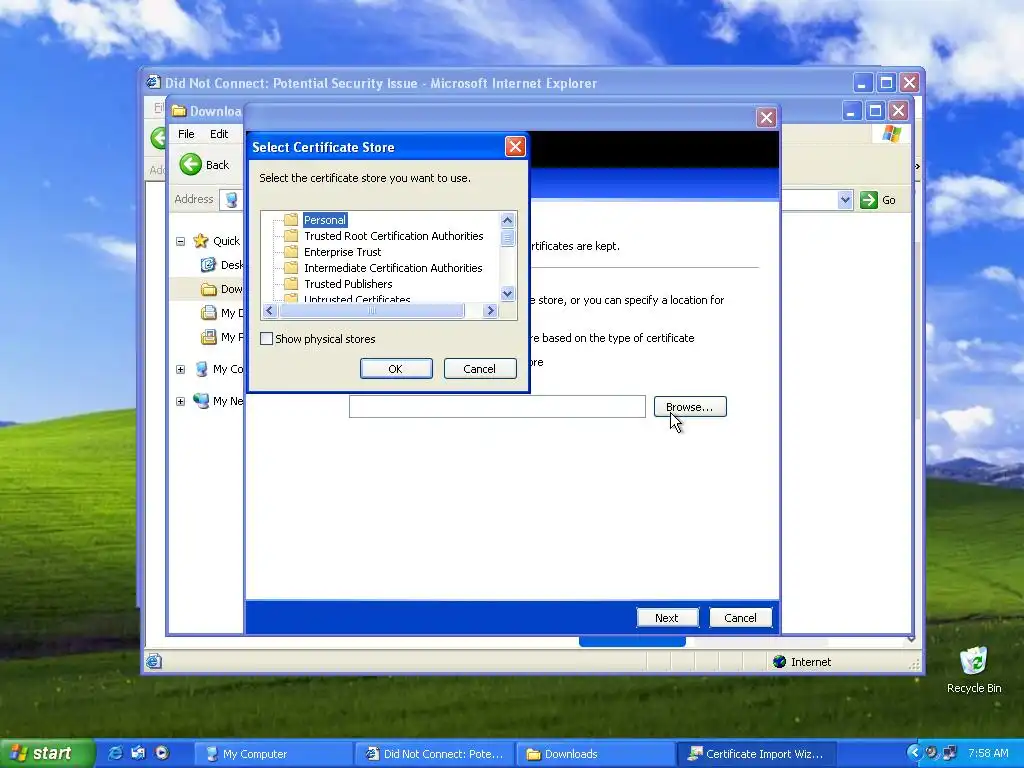Select My Documents icon in sidebar
The height and width of the screenshot is (768, 1024).
208,313
